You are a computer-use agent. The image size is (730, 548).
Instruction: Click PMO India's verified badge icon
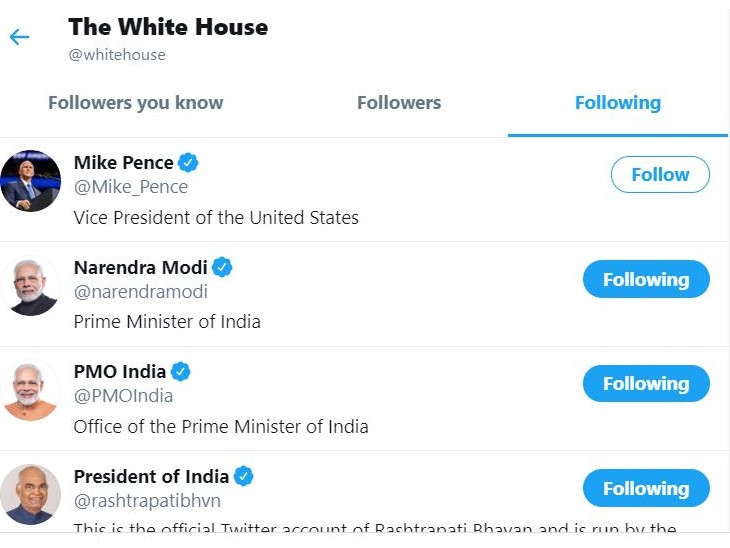coord(181,372)
